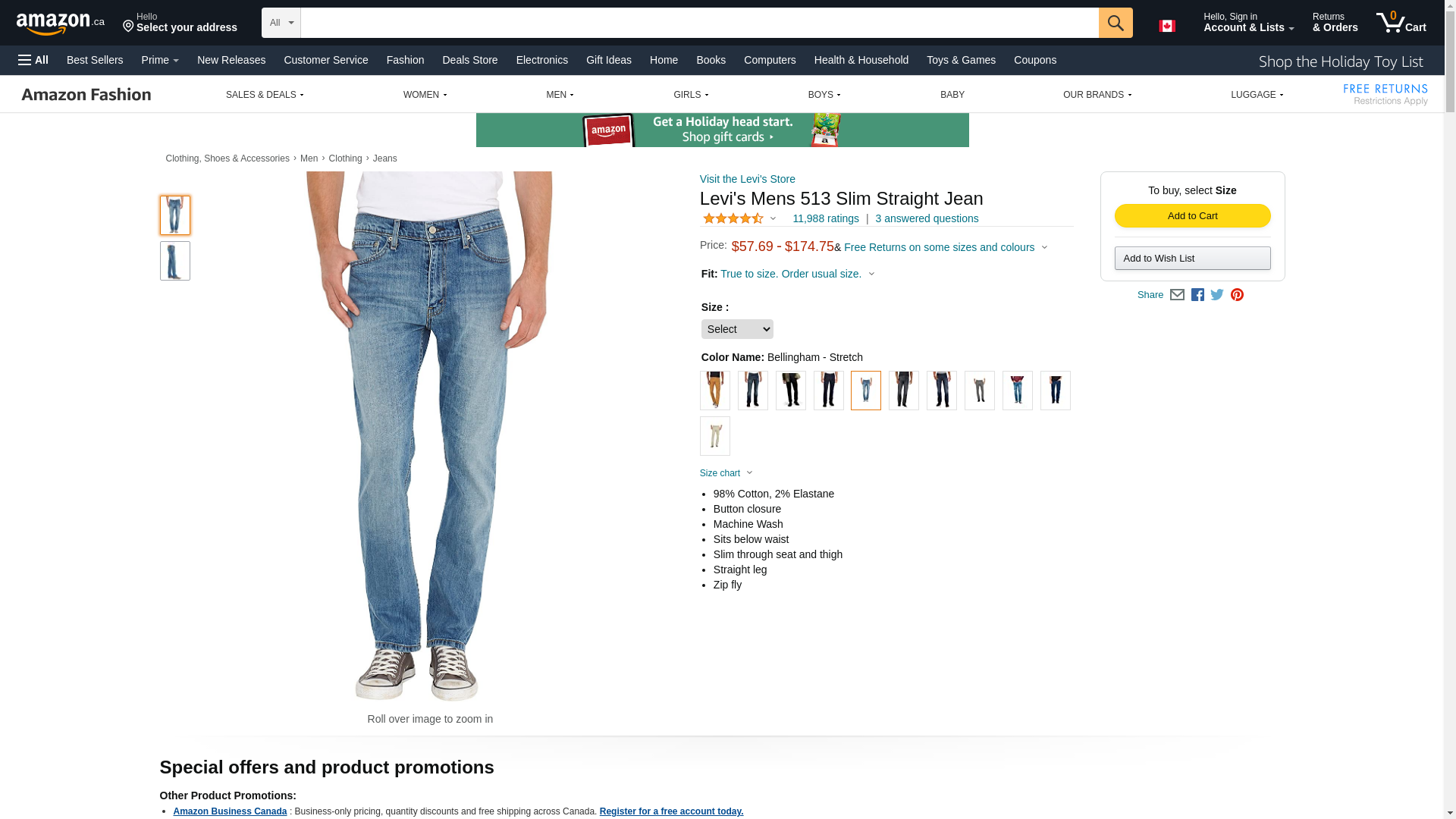Open the Size Select dropdown
Image resolution: width=1456 pixels, height=819 pixels.
[737, 329]
